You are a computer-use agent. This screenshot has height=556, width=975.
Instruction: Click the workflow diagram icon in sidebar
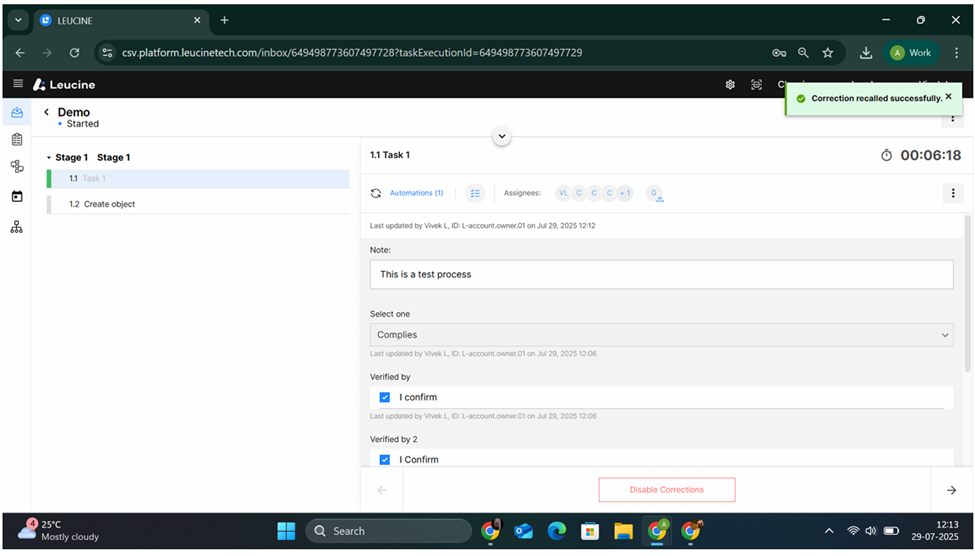16,167
